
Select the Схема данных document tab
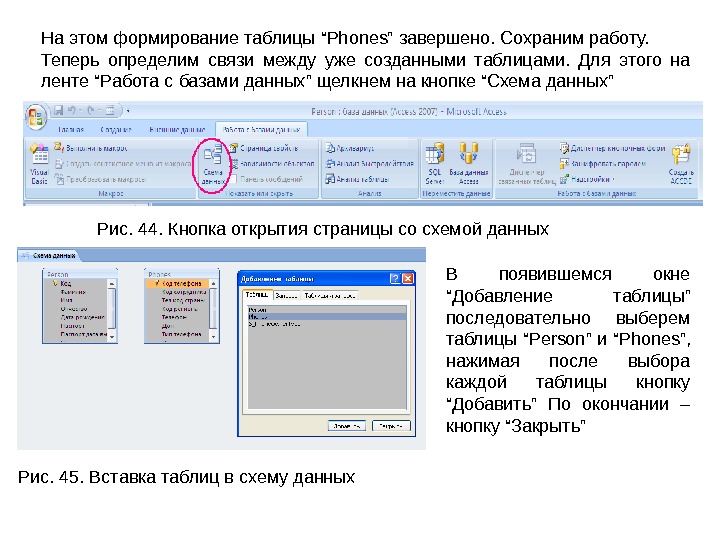49,255
